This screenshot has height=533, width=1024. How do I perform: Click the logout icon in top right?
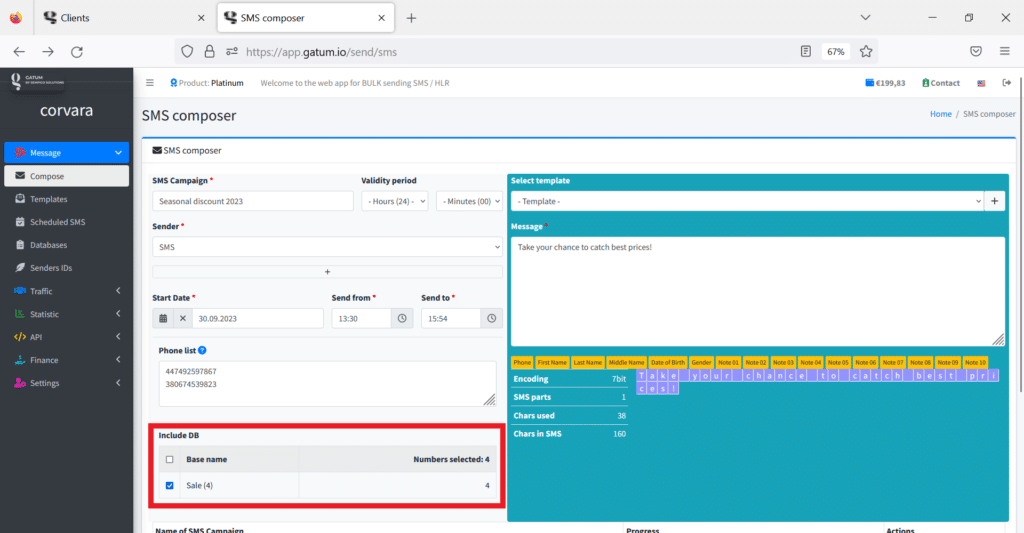tap(1006, 83)
